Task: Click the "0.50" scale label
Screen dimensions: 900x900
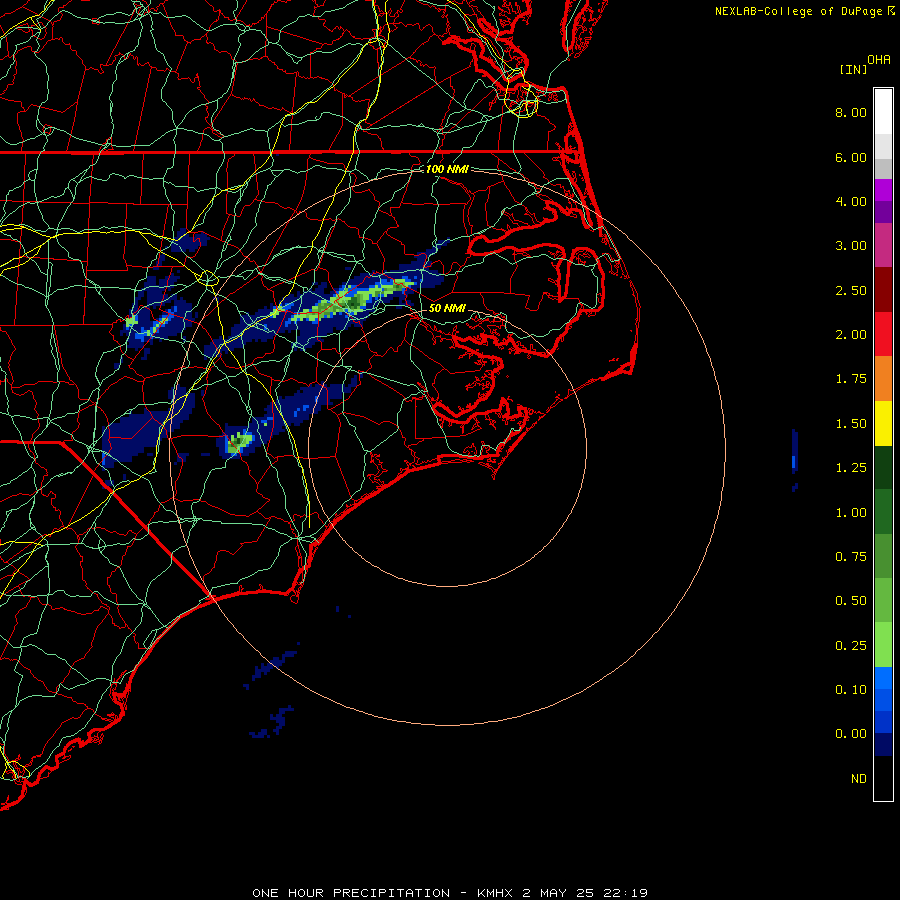Action: pyautogui.click(x=851, y=601)
